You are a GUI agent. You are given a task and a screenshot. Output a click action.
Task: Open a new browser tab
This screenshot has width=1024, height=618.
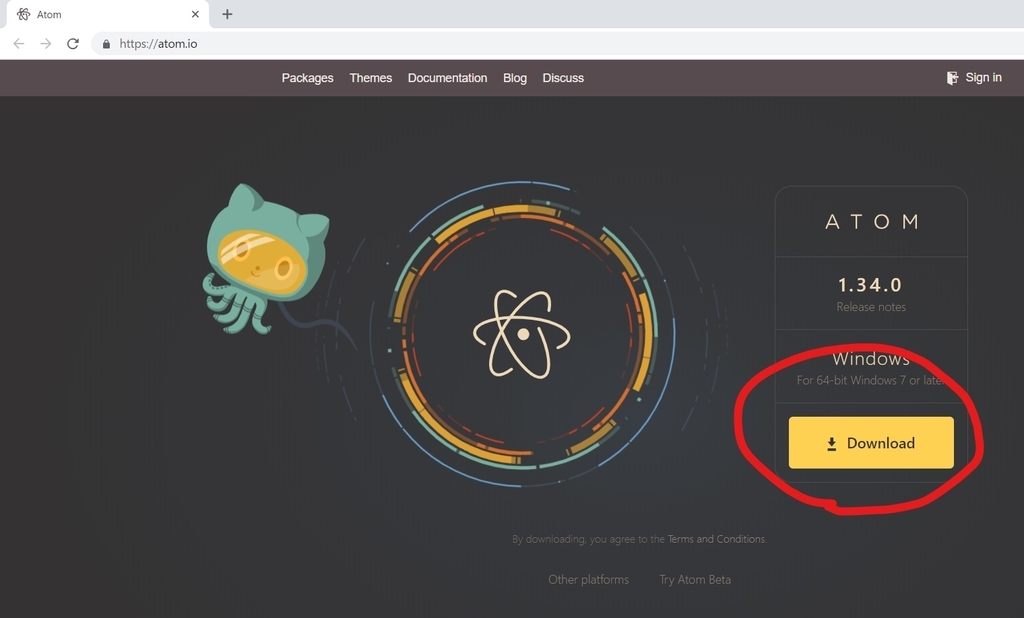click(x=227, y=14)
